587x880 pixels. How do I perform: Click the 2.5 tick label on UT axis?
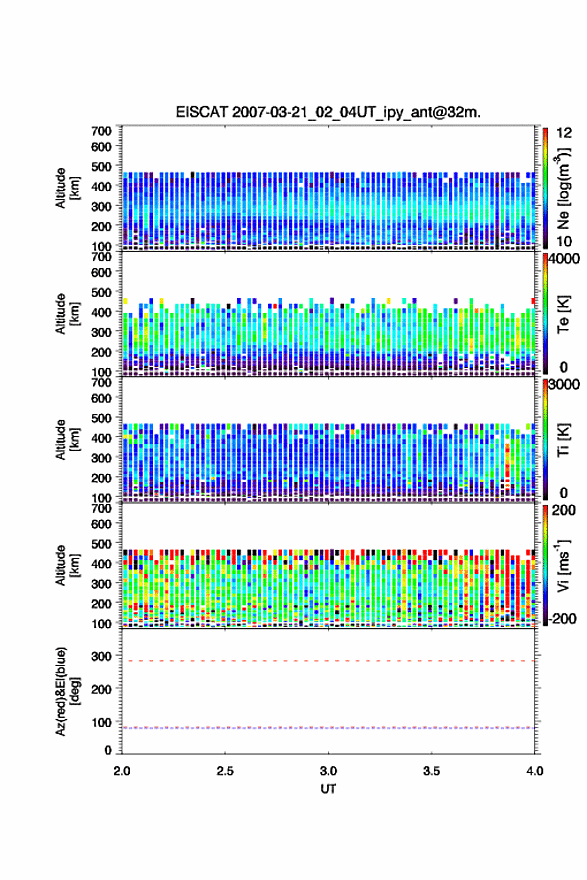coord(225,771)
